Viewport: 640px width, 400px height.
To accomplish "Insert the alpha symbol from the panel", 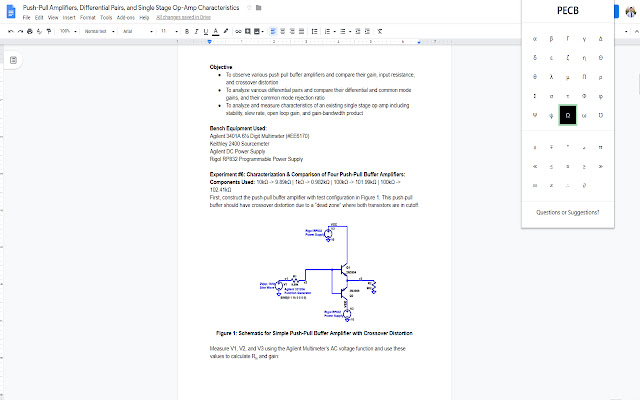I will click(x=535, y=39).
